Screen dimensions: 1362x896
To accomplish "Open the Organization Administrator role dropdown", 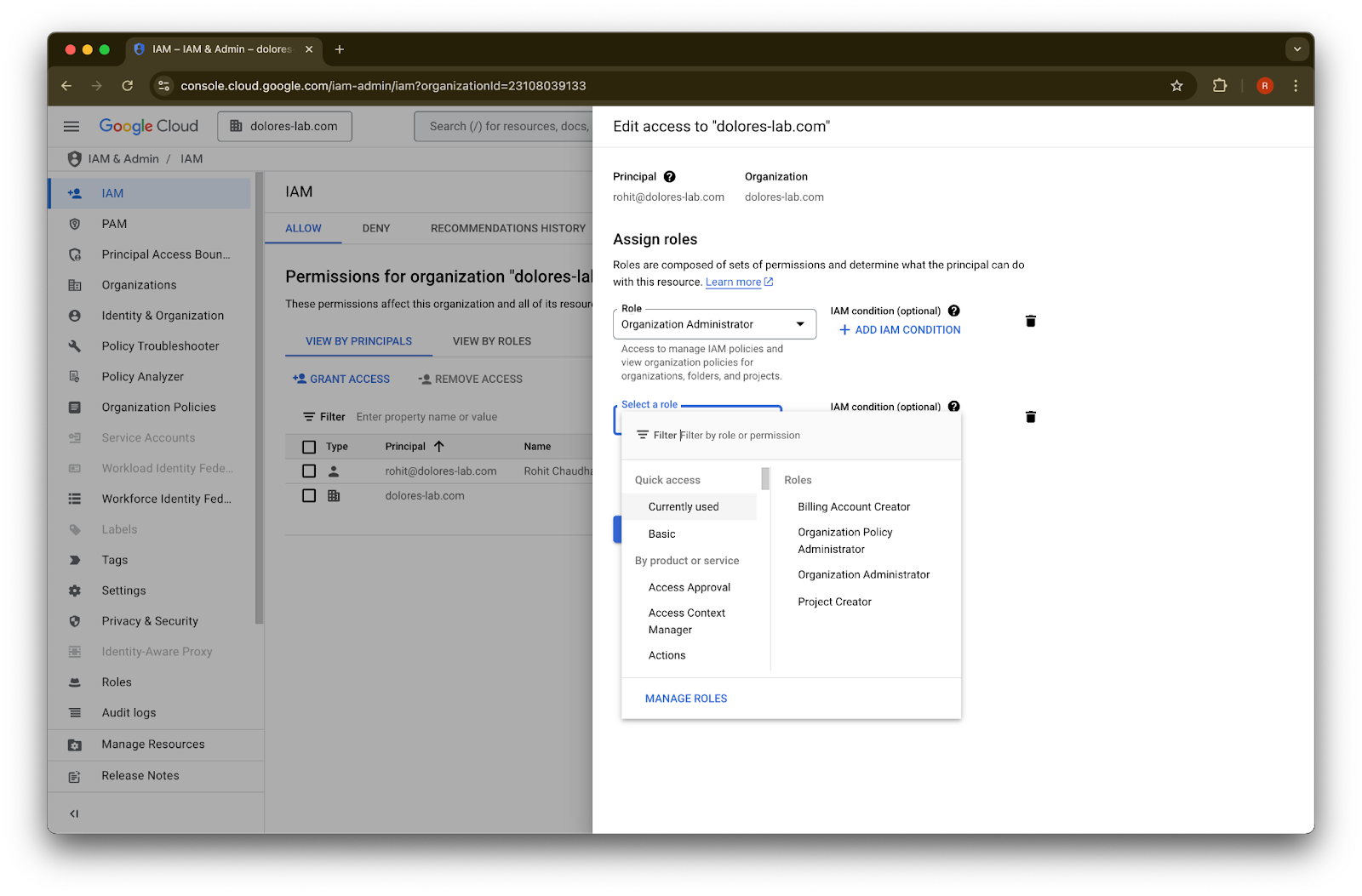I will [x=714, y=324].
